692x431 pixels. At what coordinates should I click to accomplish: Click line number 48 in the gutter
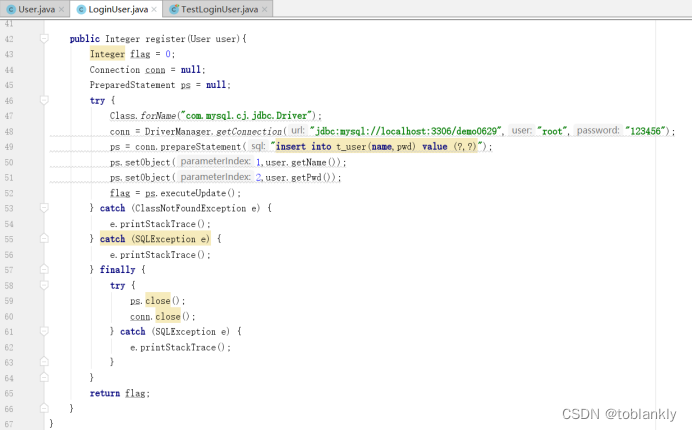point(9,131)
